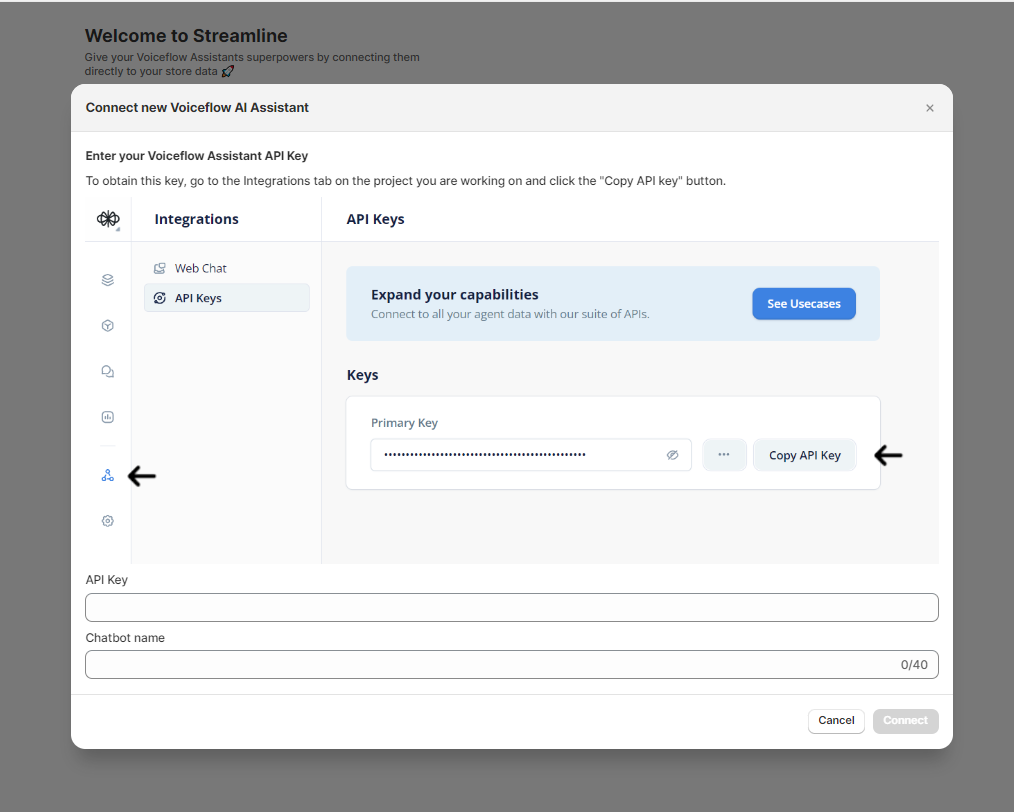
Task: Click the Primary Key label
Action: 404,423
